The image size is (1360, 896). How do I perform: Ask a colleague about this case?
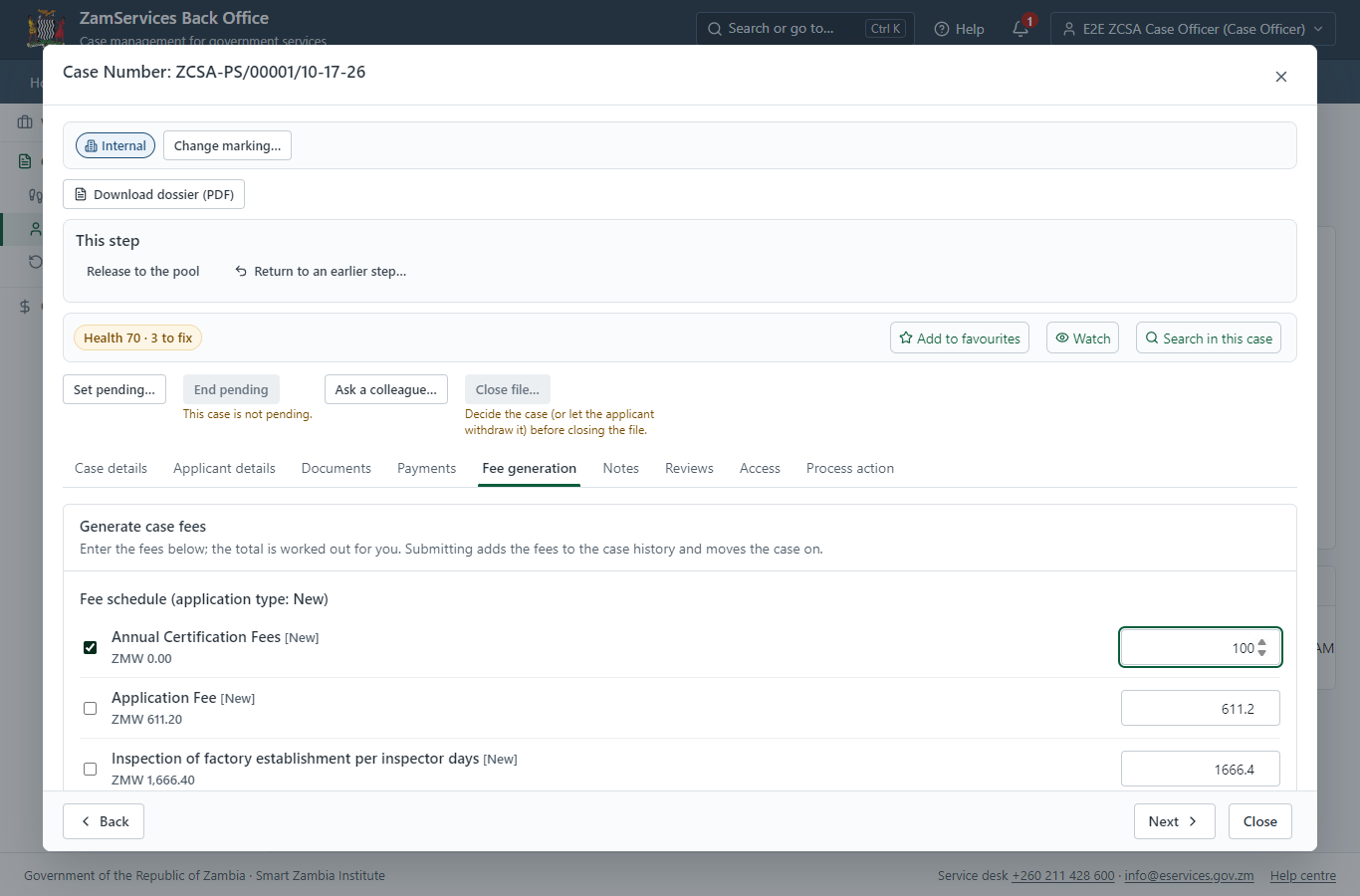coord(386,389)
